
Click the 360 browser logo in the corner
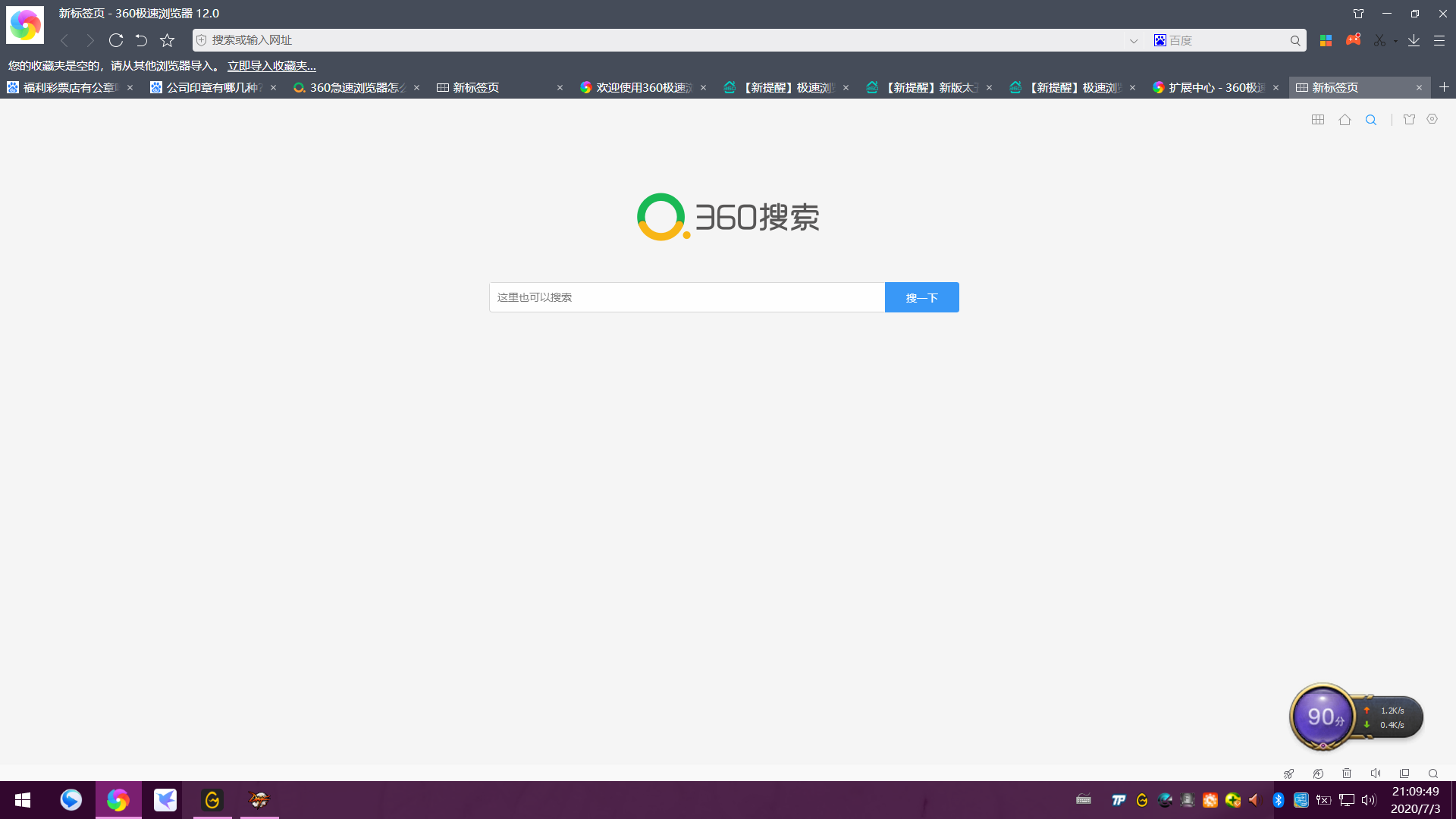click(25, 25)
